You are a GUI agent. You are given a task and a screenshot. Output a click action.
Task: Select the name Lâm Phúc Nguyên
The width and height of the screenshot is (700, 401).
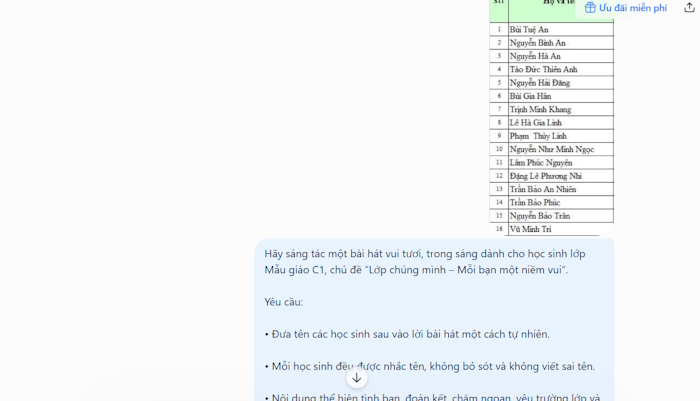(541, 163)
